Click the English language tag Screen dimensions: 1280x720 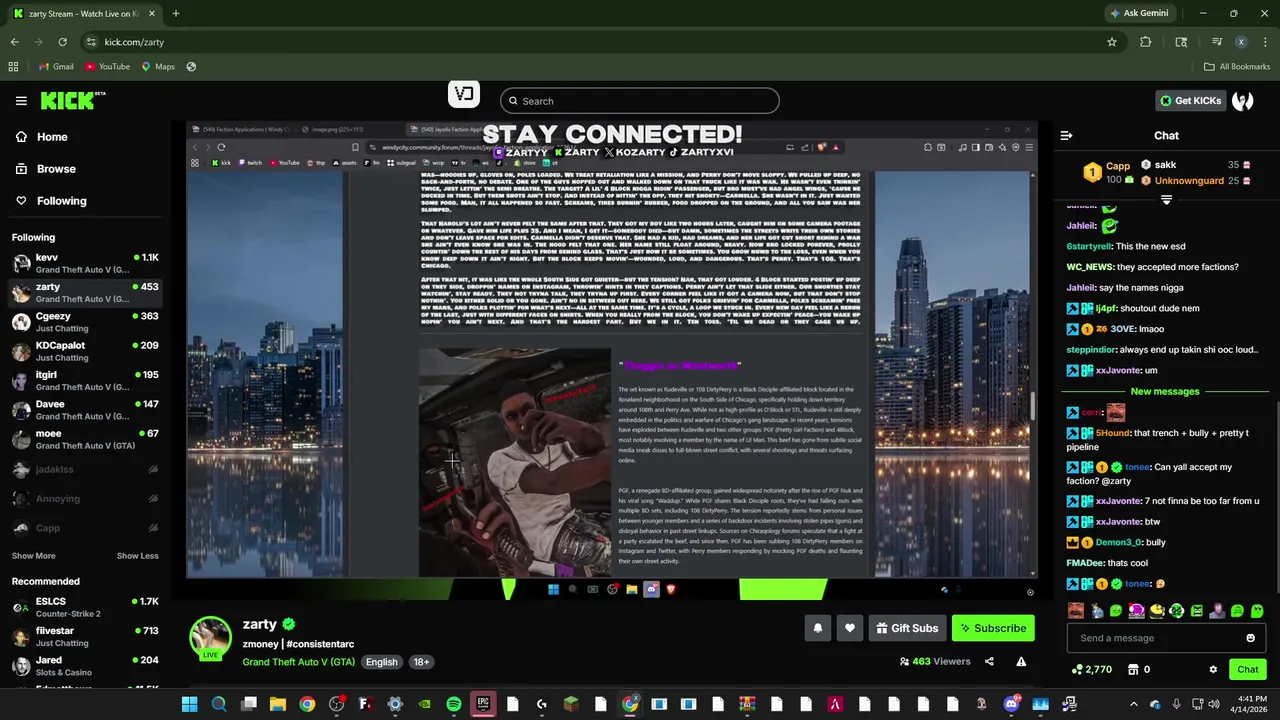click(x=381, y=662)
